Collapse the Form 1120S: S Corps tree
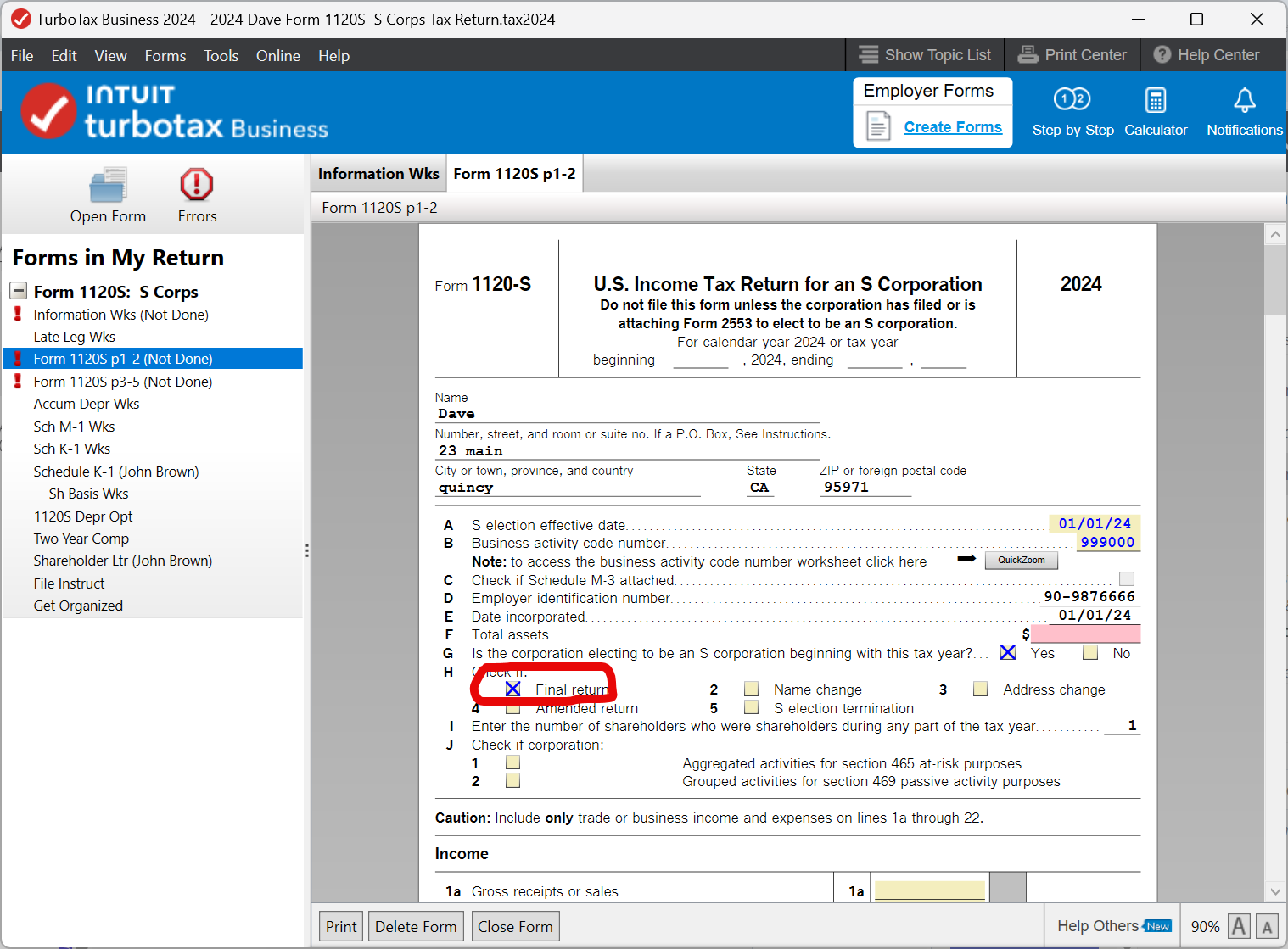The height and width of the screenshot is (949, 1288). pos(18,291)
